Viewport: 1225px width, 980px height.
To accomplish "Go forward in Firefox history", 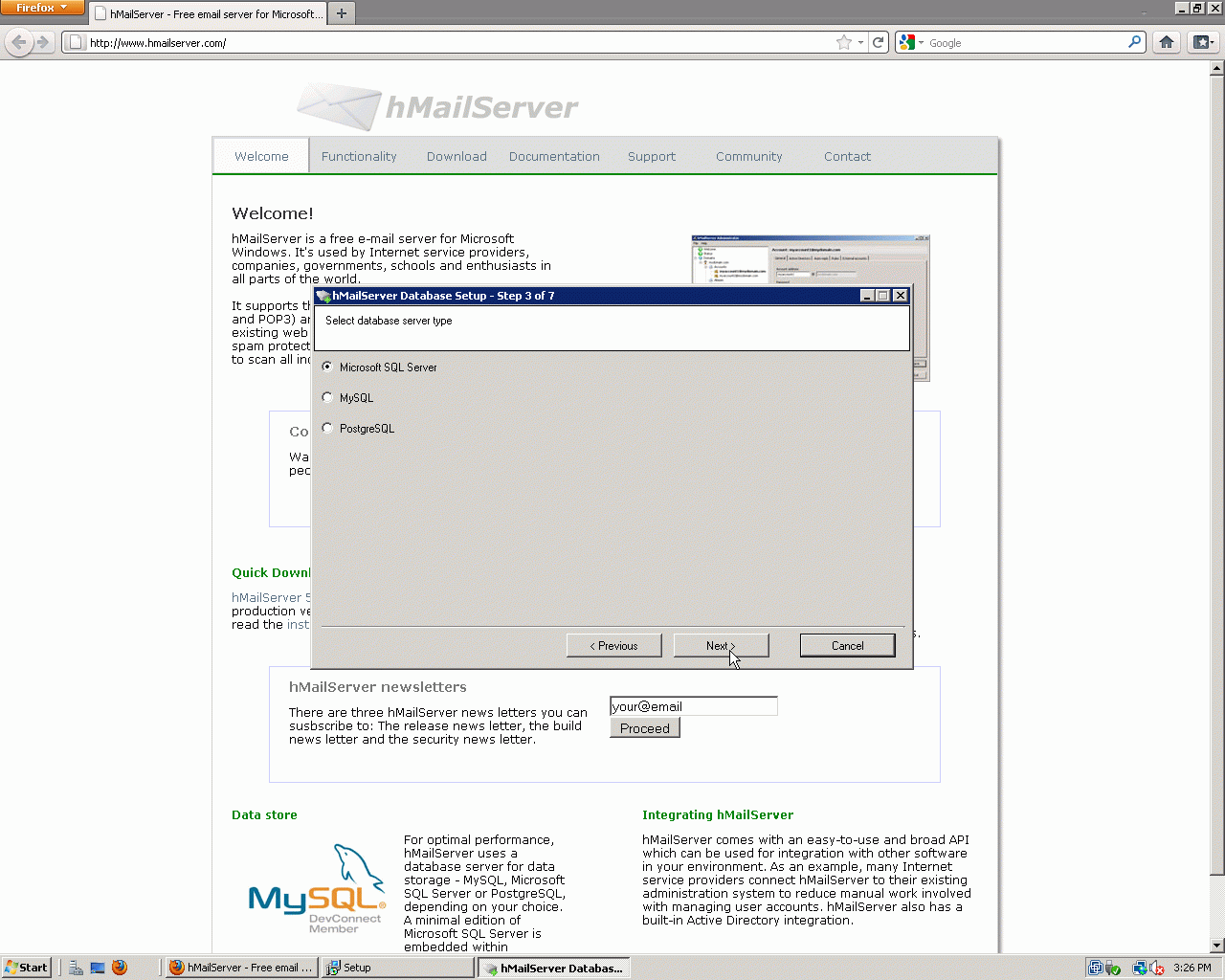I will tap(42, 42).
